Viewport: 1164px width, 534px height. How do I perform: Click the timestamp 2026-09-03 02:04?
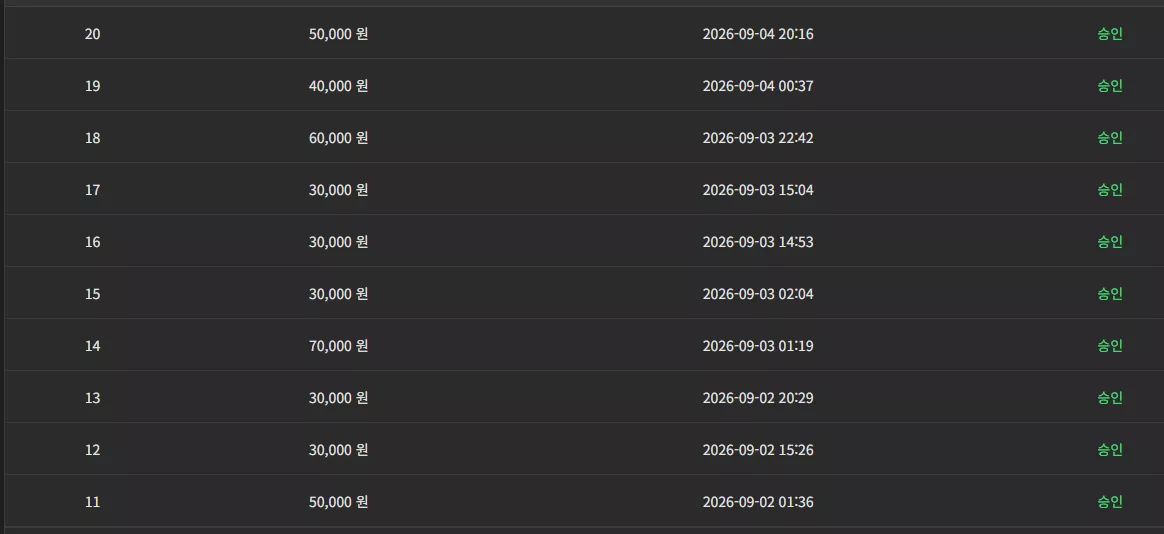pyautogui.click(x=758, y=294)
